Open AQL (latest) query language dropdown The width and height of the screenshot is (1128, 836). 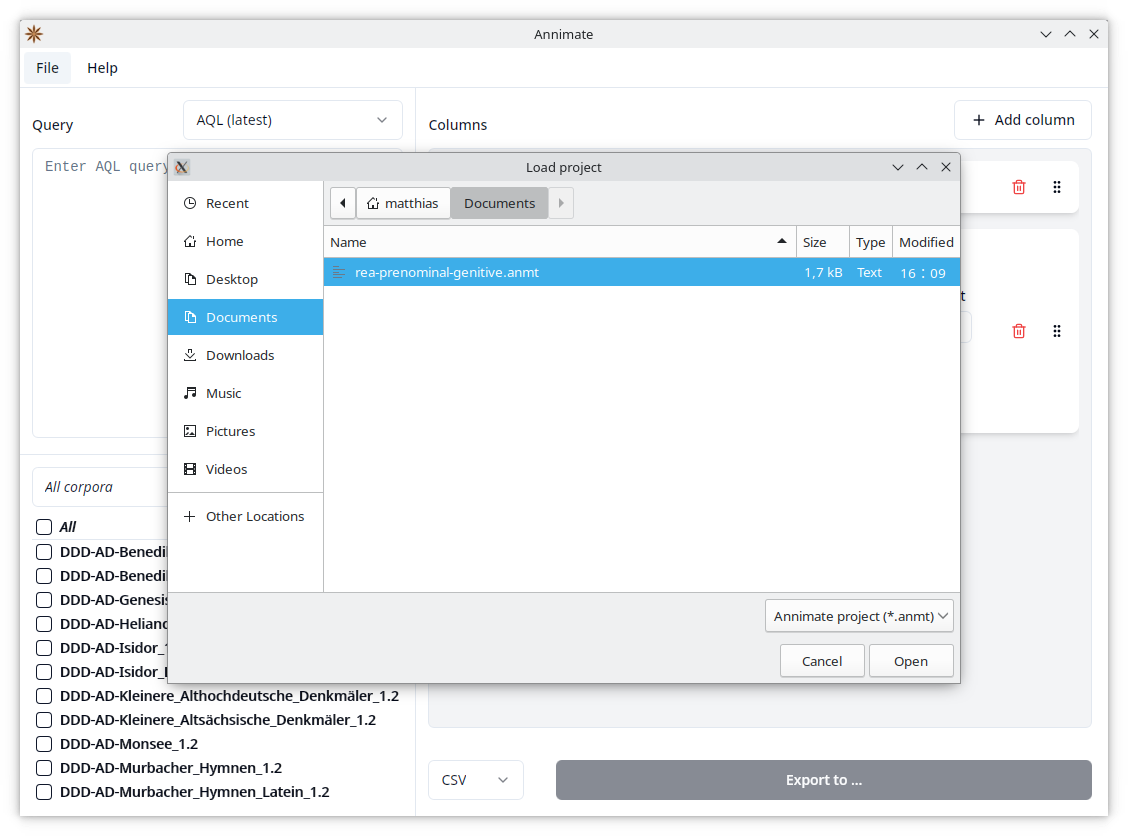pos(293,120)
